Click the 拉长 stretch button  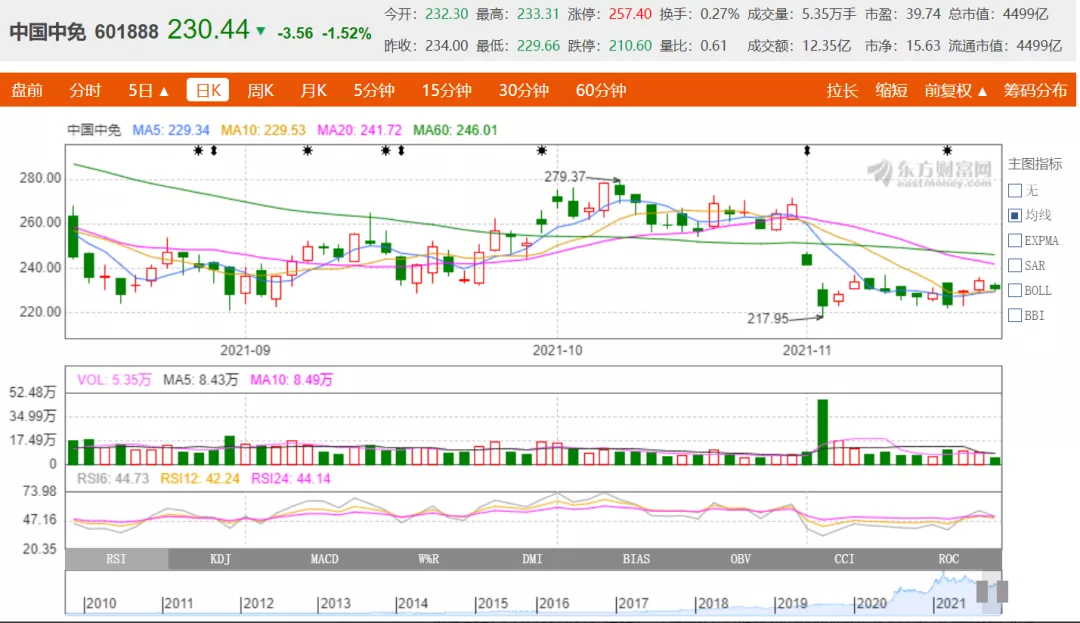[842, 90]
